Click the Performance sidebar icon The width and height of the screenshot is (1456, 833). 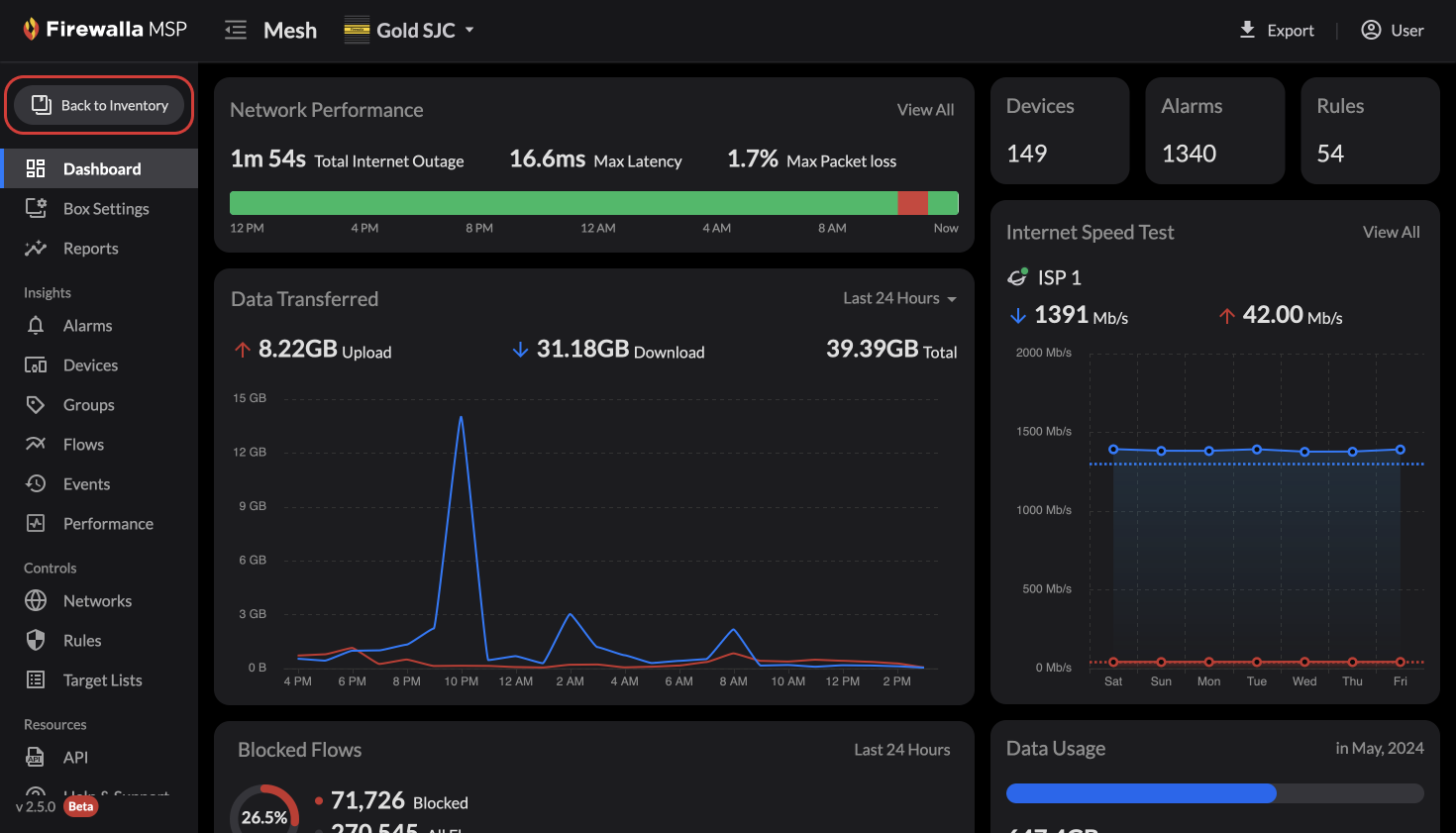click(36, 523)
